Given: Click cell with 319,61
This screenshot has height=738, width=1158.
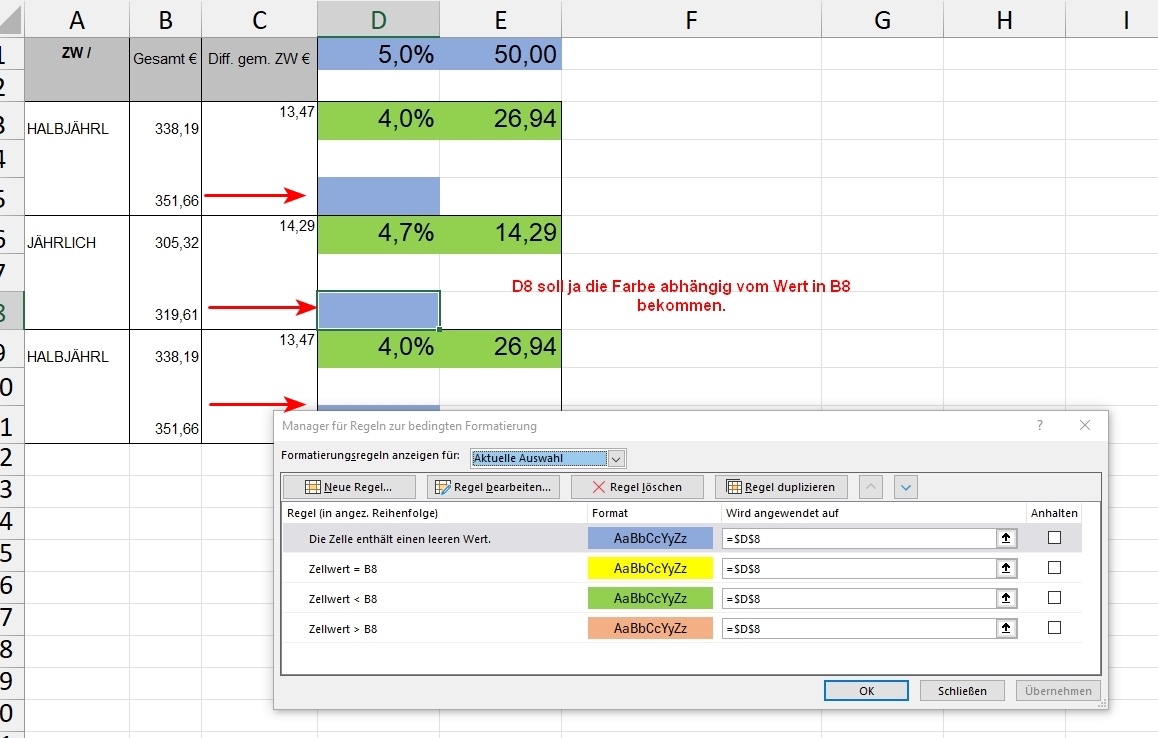Looking at the screenshot, I should click(x=165, y=310).
